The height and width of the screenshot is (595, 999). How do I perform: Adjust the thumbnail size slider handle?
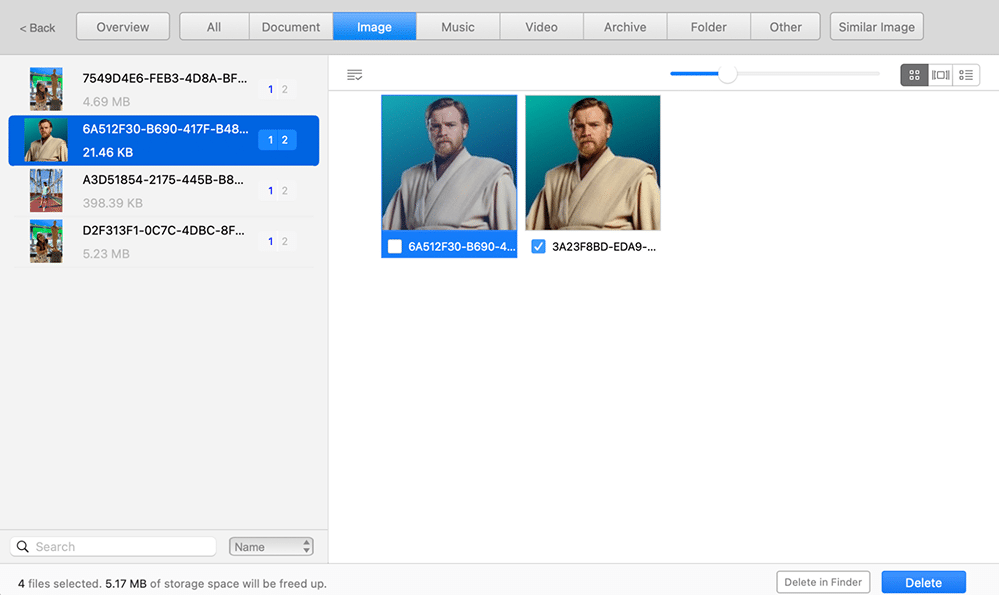click(x=728, y=74)
